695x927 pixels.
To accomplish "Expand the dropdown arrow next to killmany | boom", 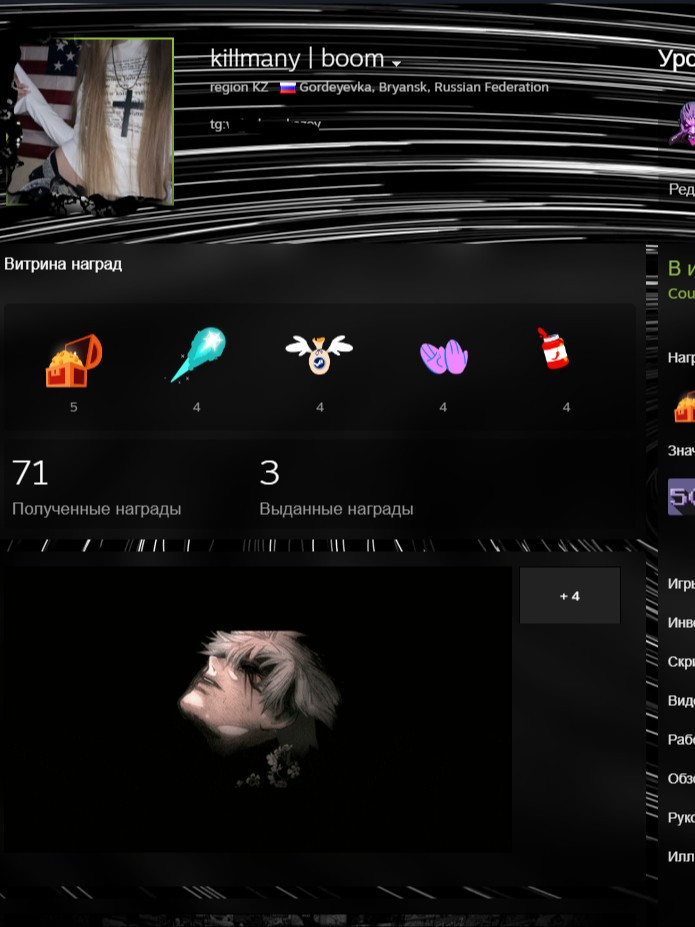I will click(x=396, y=64).
